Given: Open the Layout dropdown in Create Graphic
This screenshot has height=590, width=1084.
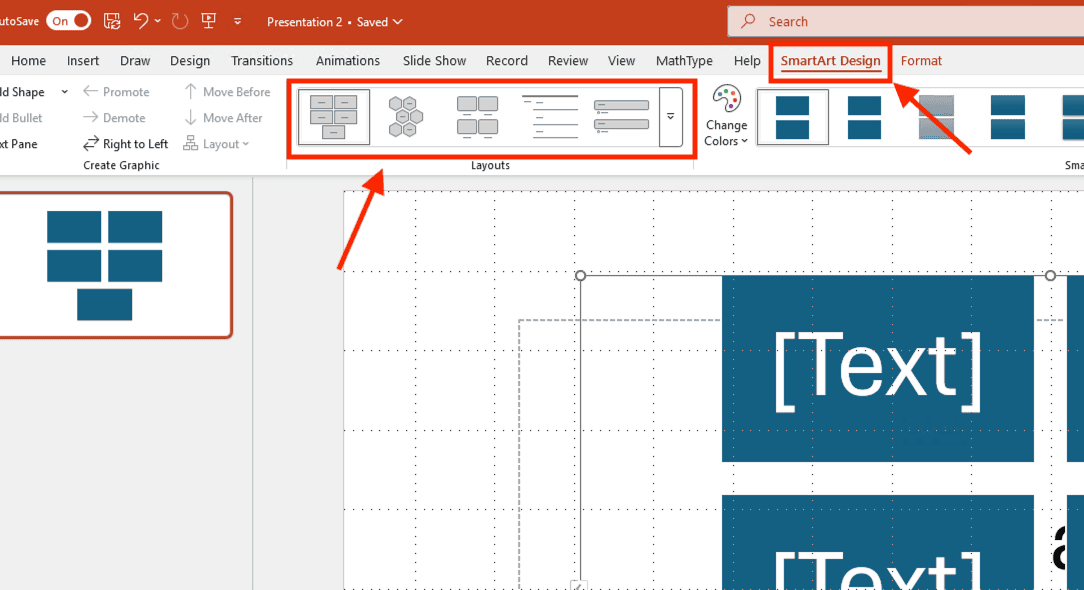Looking at the screenshot, I should pos(216,144).
